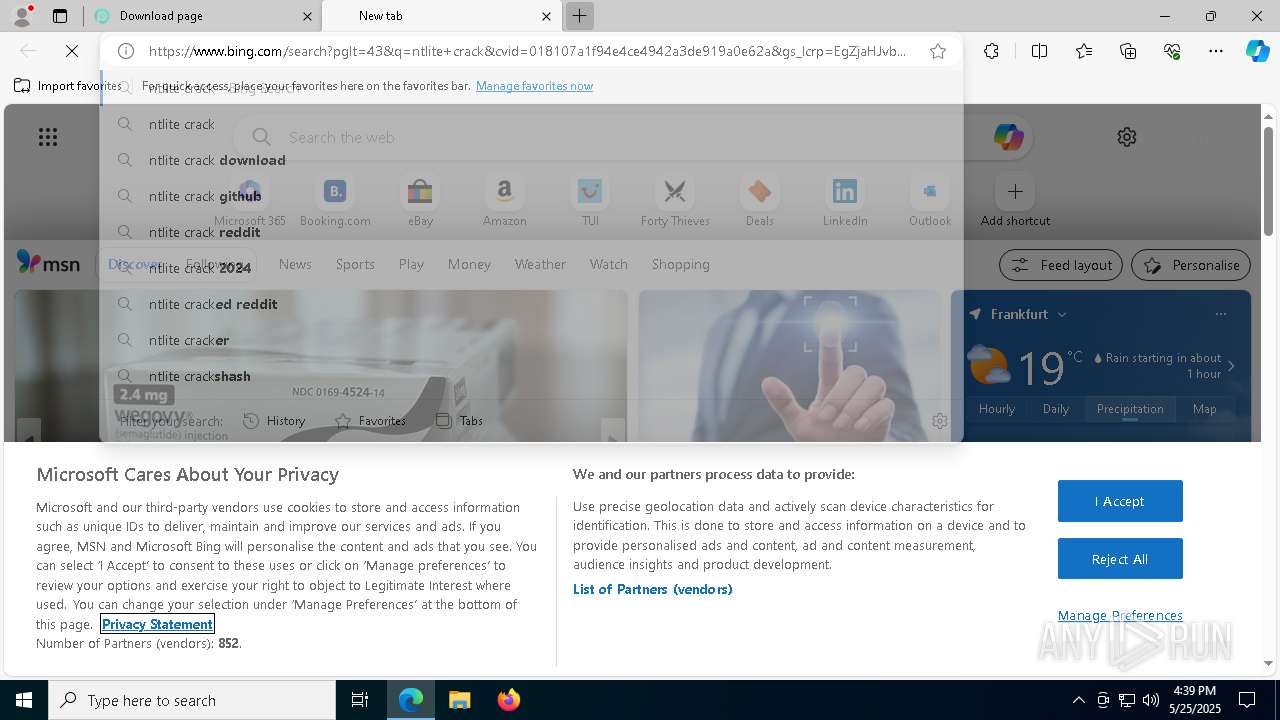Switch weather to Map view
The height and width of the screenshot is (720, 1280).
click(x=1204, y=409)
